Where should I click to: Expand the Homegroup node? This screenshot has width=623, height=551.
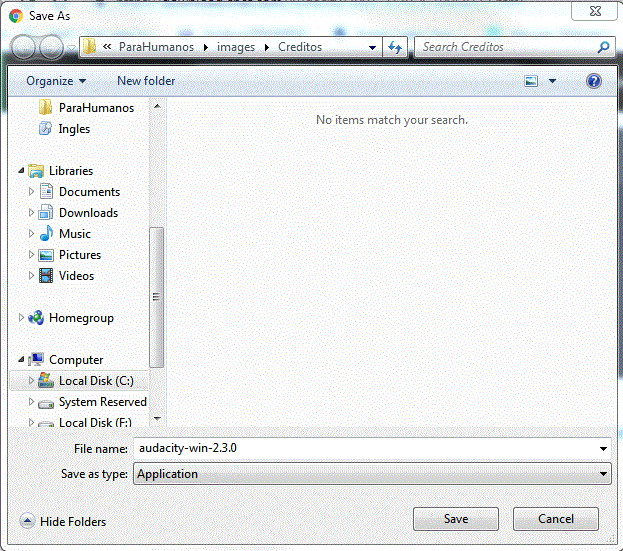[x=21, y=318]
